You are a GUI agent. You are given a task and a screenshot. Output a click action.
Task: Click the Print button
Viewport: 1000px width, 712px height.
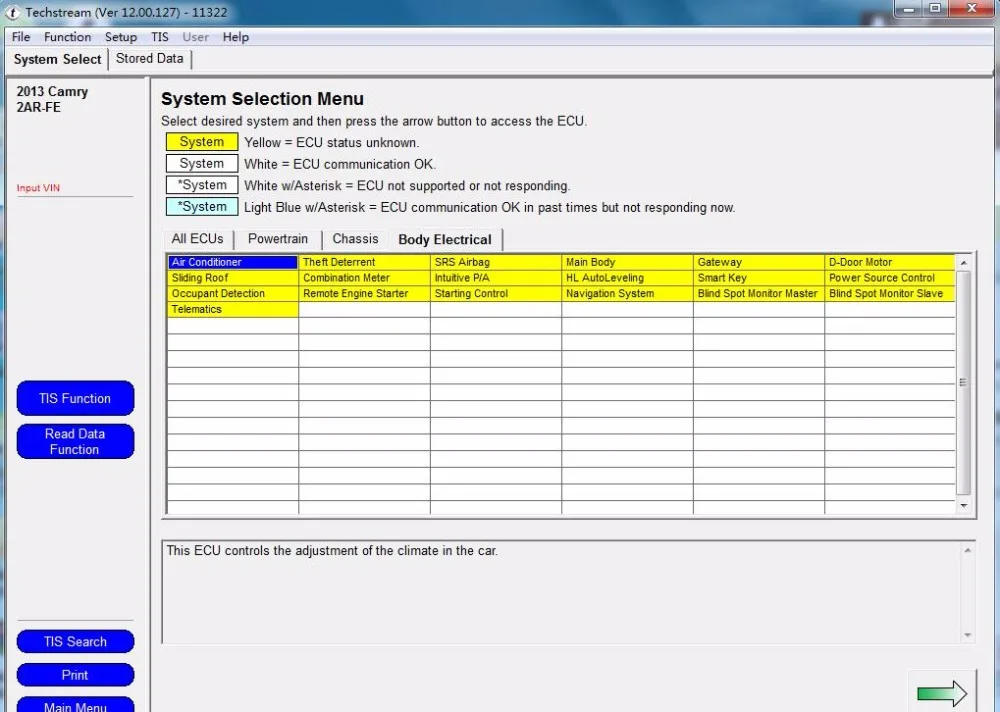(75, 675)
